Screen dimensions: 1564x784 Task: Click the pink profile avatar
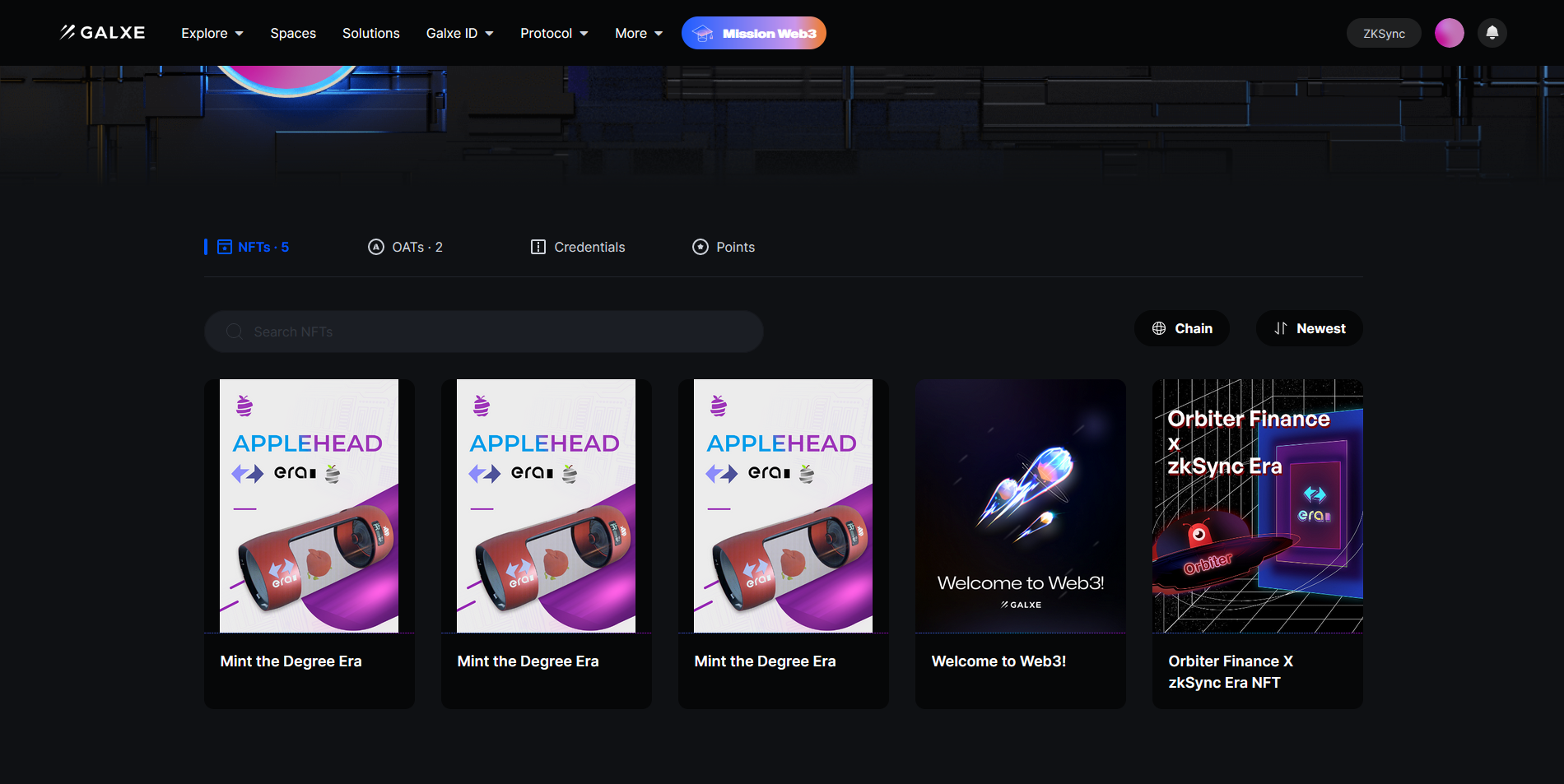click(1449, 33)
